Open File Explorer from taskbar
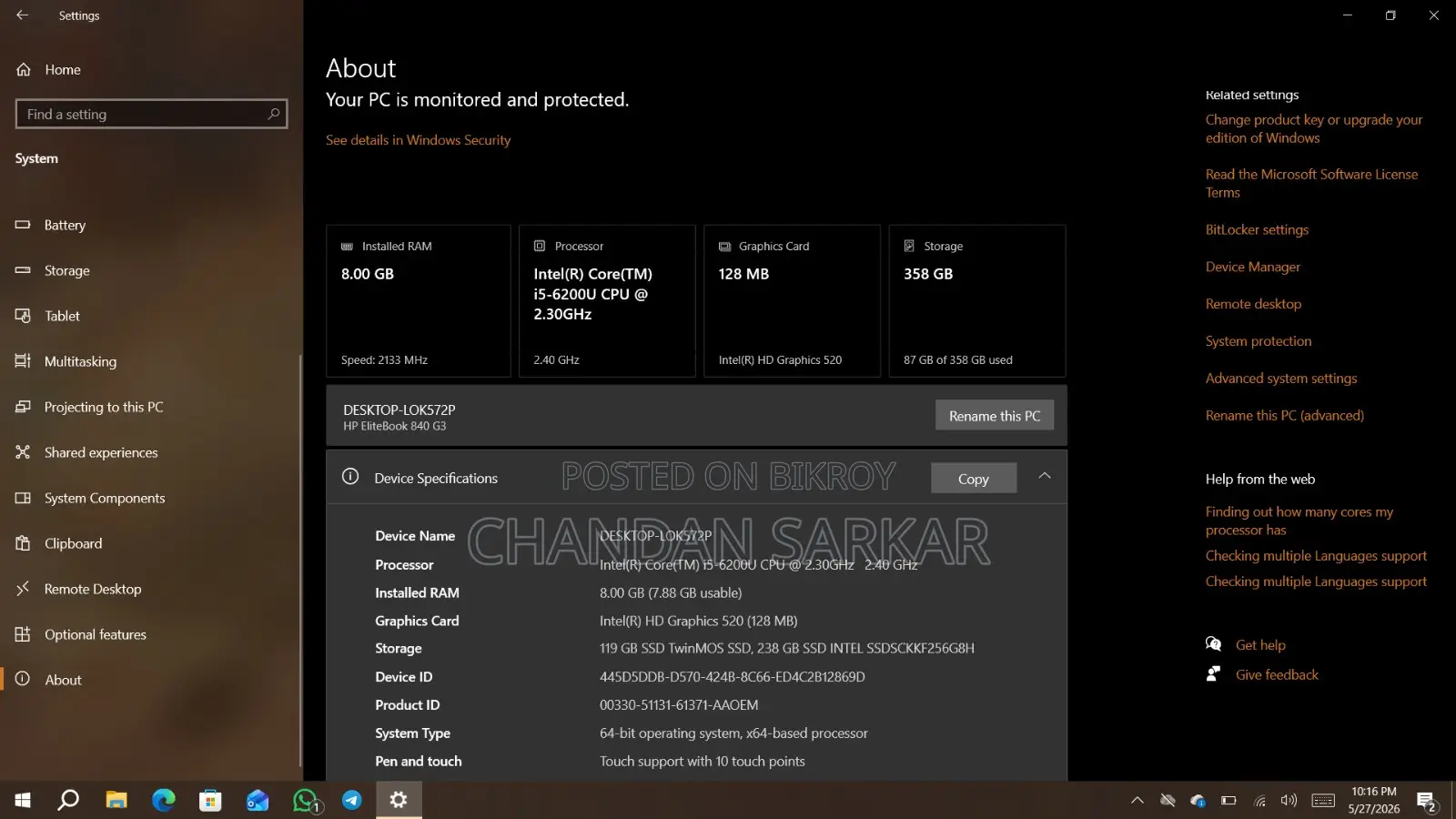Screen dimensions: 1456x819 [x=116, y=800]
